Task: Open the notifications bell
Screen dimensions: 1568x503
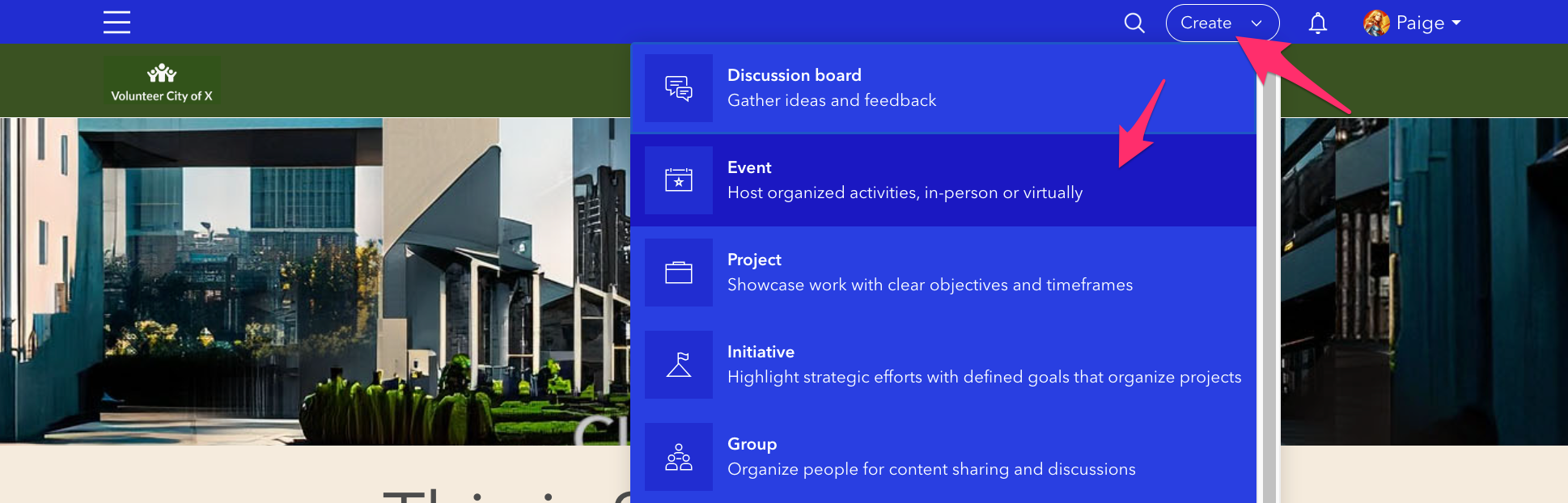Action: click(1318, 23)
